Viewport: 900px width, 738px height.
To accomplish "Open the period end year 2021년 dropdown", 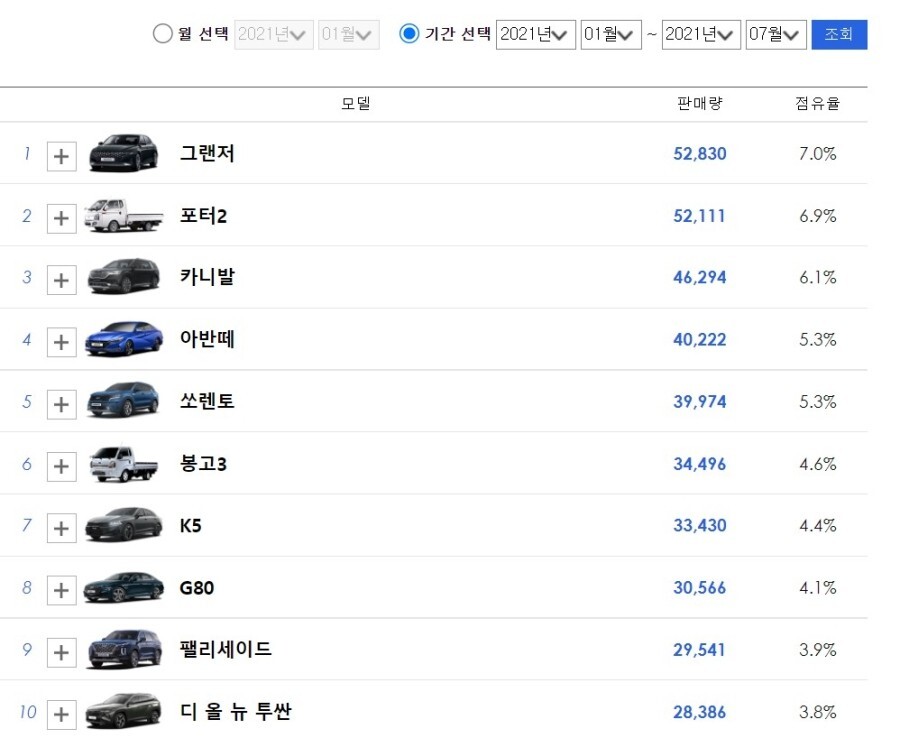I will (x=701, y=35).
